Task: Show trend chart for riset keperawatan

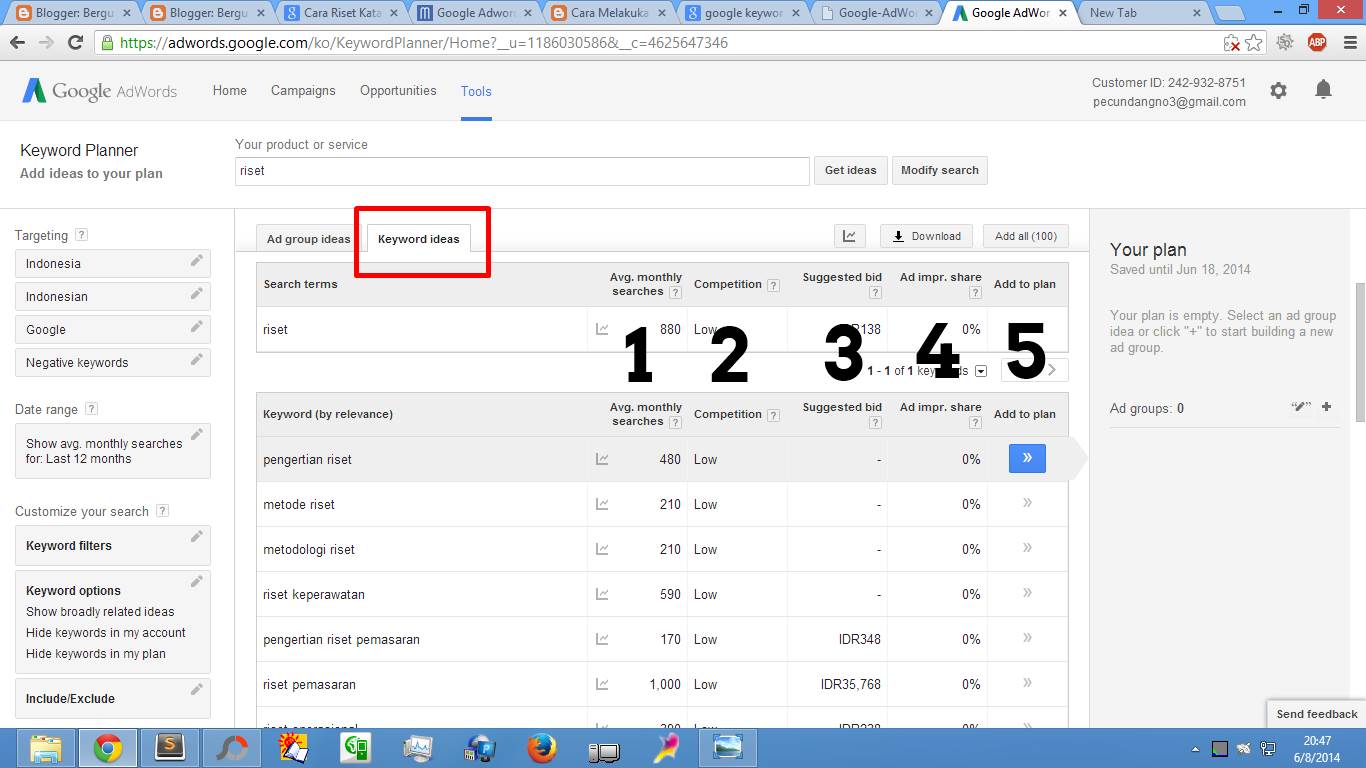Action: pyautogui.click(x=602, y=594)
